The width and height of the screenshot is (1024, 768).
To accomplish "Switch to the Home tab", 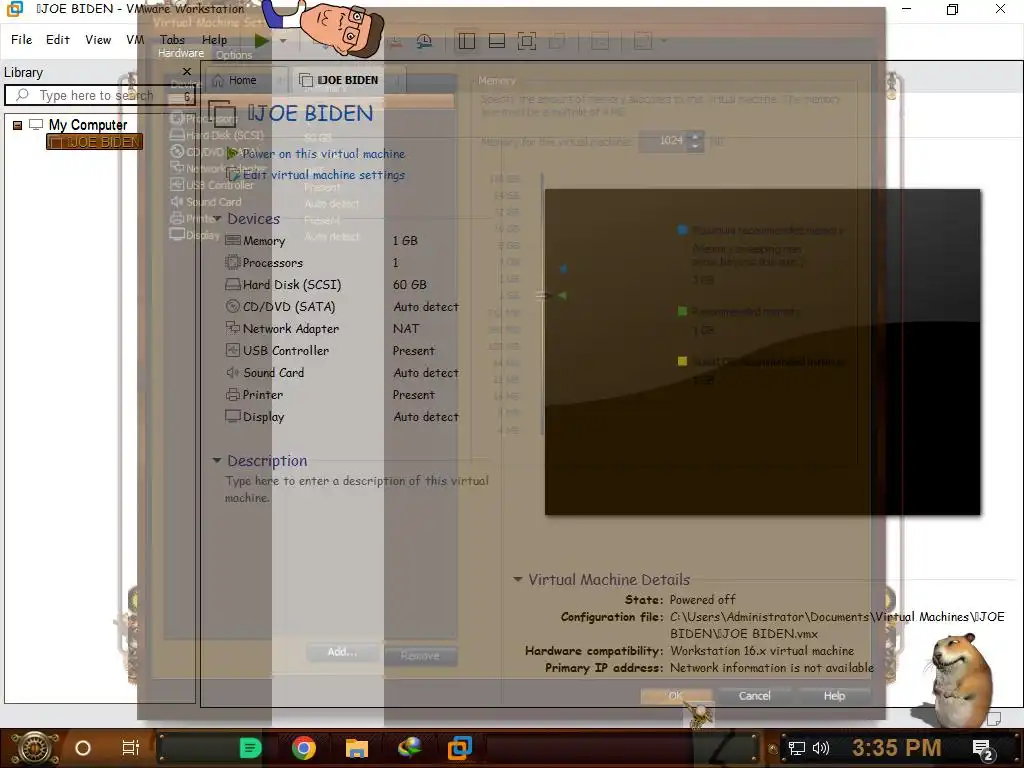I will pos(243,80).
